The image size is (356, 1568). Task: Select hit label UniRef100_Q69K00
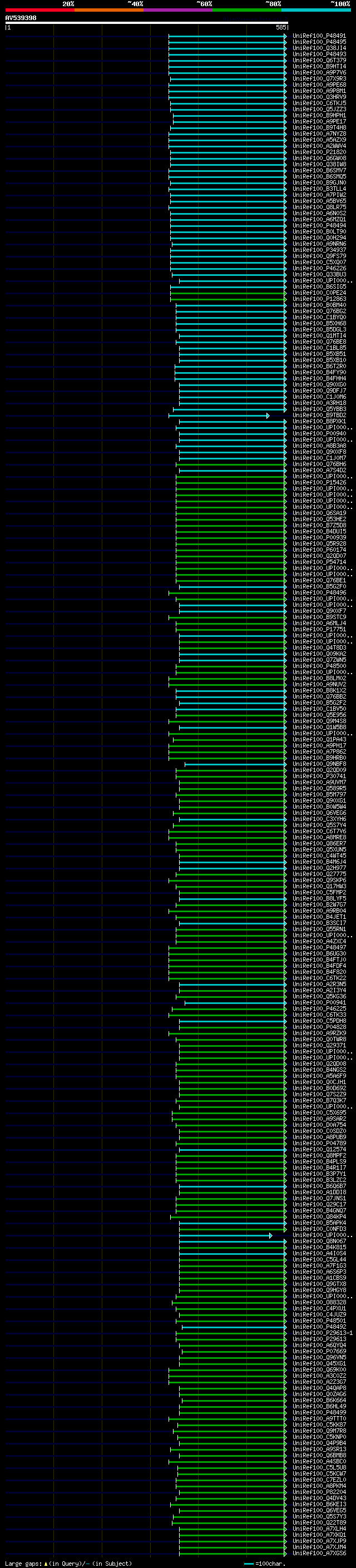coord(319,1369)
